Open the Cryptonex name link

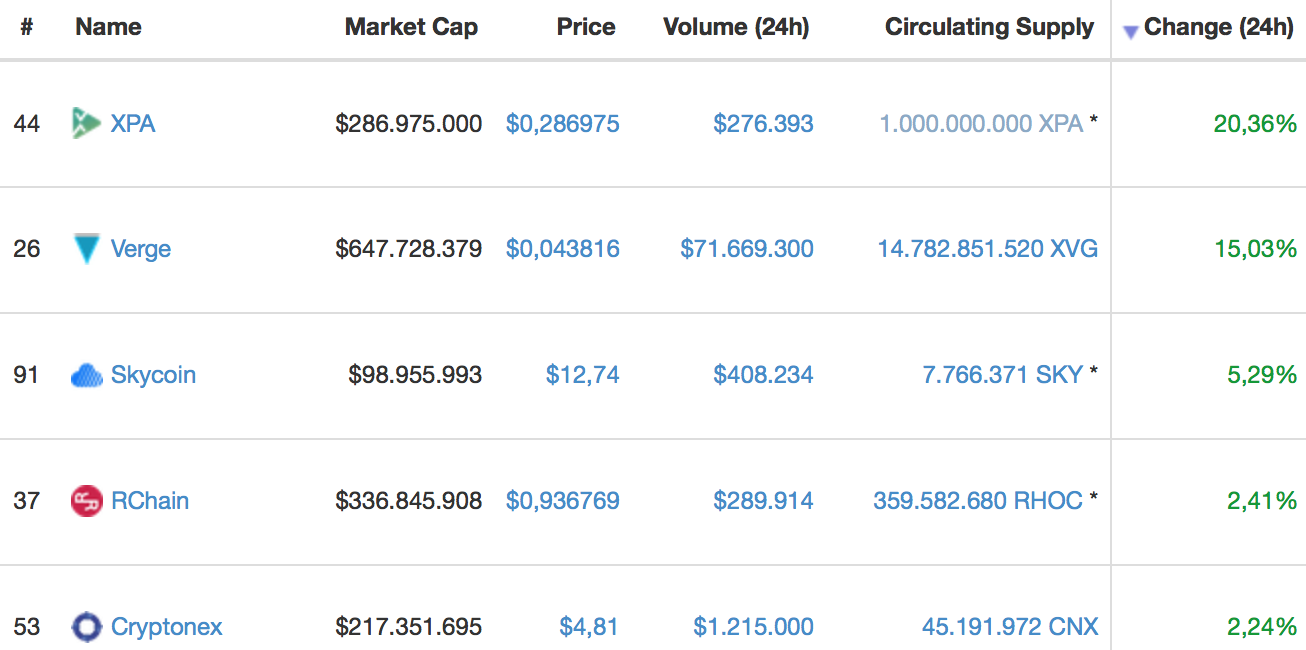pos(167,627)
